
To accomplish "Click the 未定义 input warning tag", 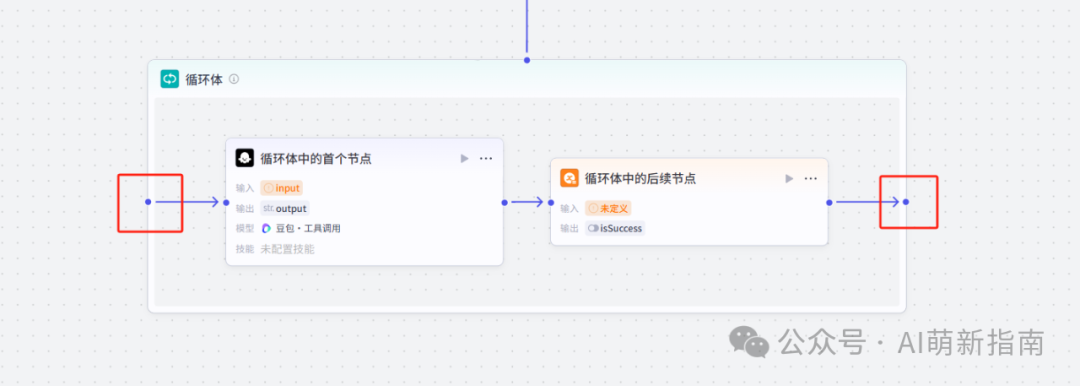I will [x=608, y=208].
